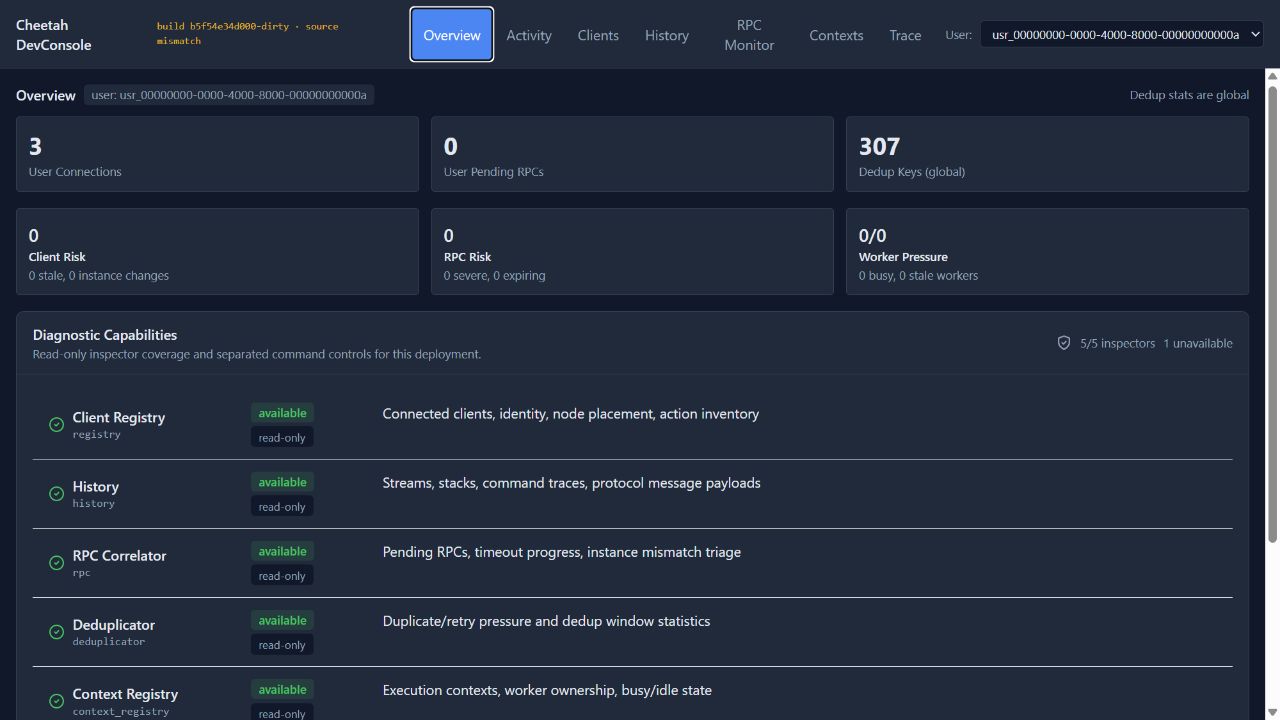
Task: Click the available badge for Deduplicator
Action: pyautogui.click(x=282, y=620)
